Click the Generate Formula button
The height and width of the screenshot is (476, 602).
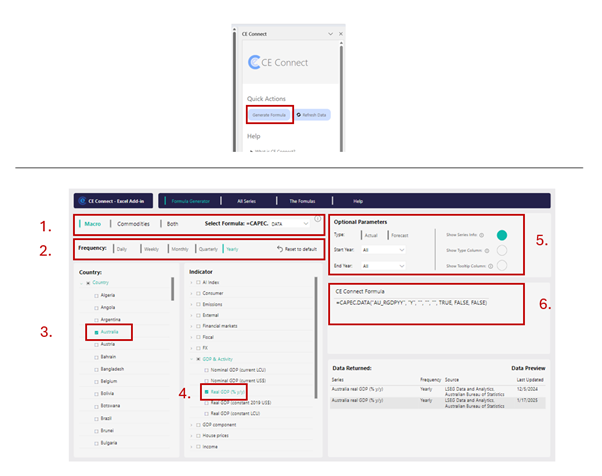(x=270, y=115)
